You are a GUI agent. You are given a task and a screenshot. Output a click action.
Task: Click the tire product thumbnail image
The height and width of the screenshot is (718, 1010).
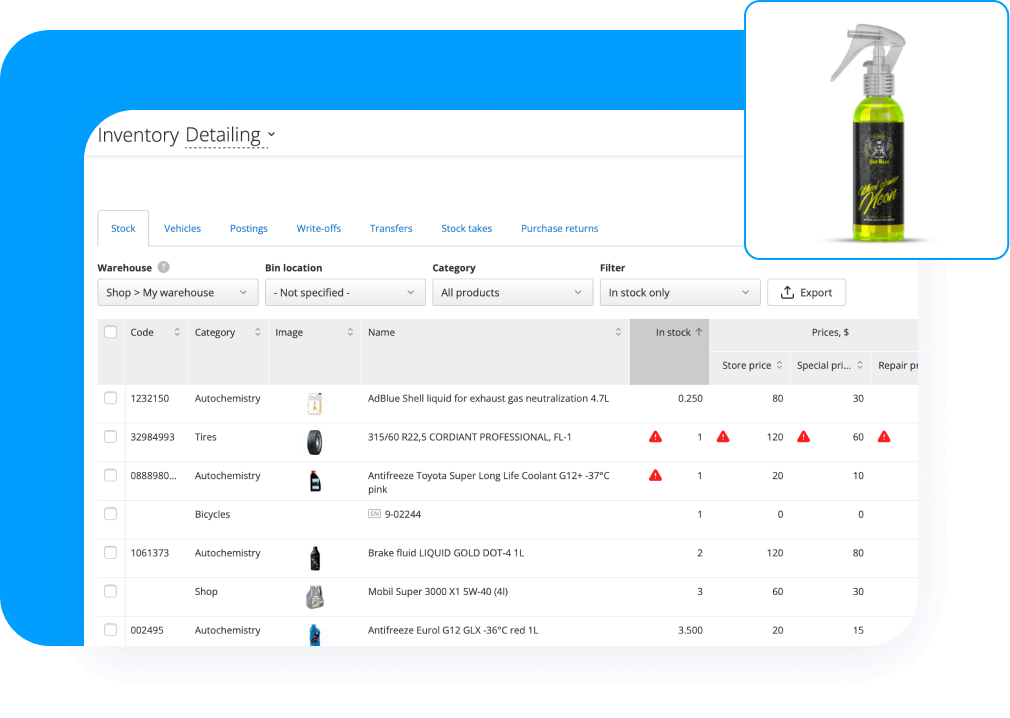(314, 441)
